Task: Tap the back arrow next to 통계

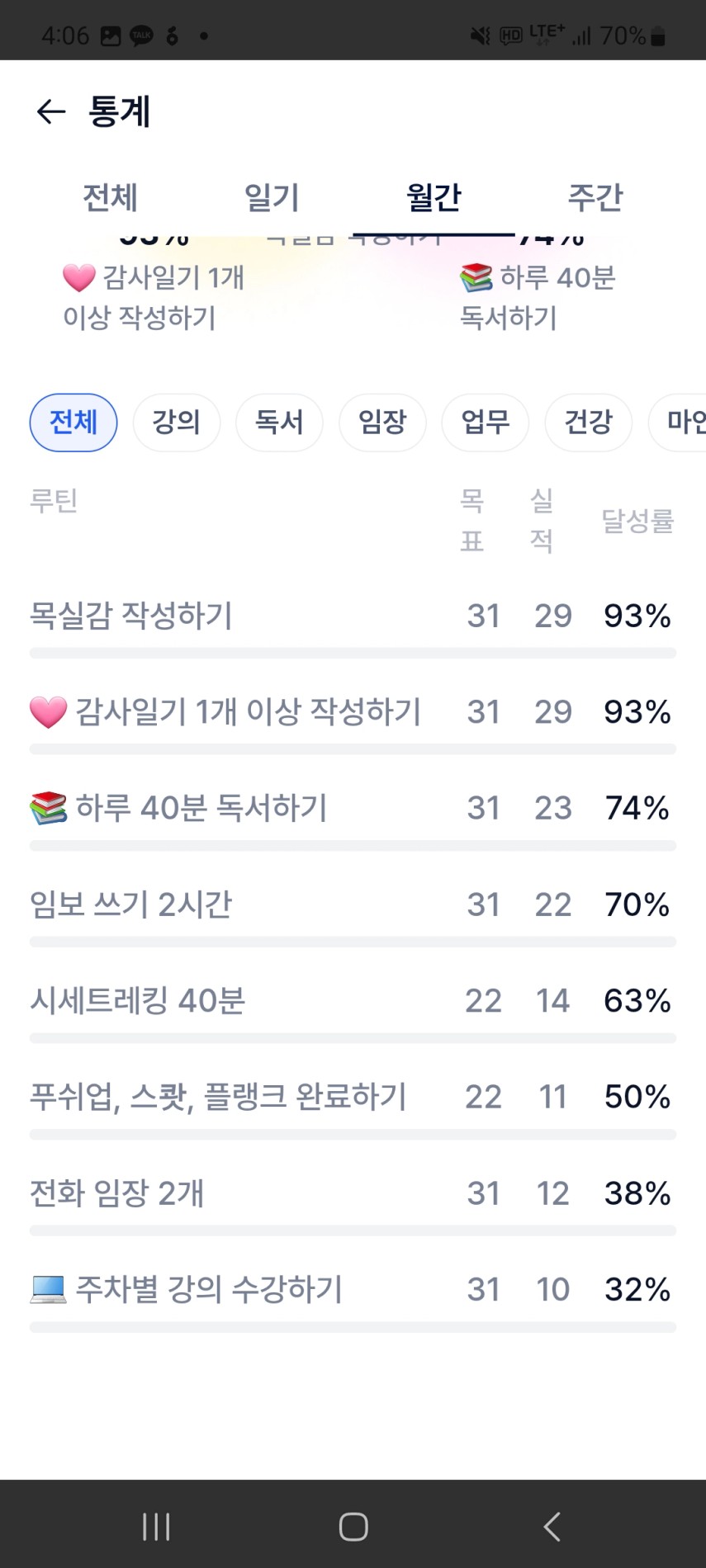Action: pyautogui.click(x=51, y=111)
